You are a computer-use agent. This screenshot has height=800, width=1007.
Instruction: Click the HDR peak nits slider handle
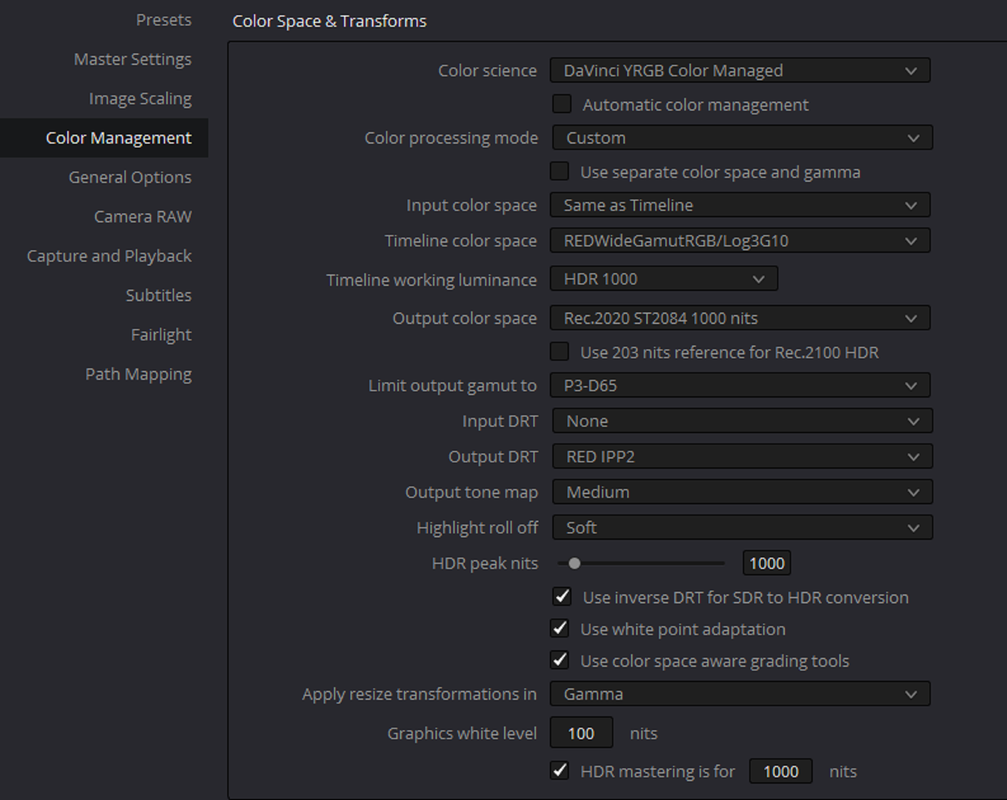click(x=575, y=563)
